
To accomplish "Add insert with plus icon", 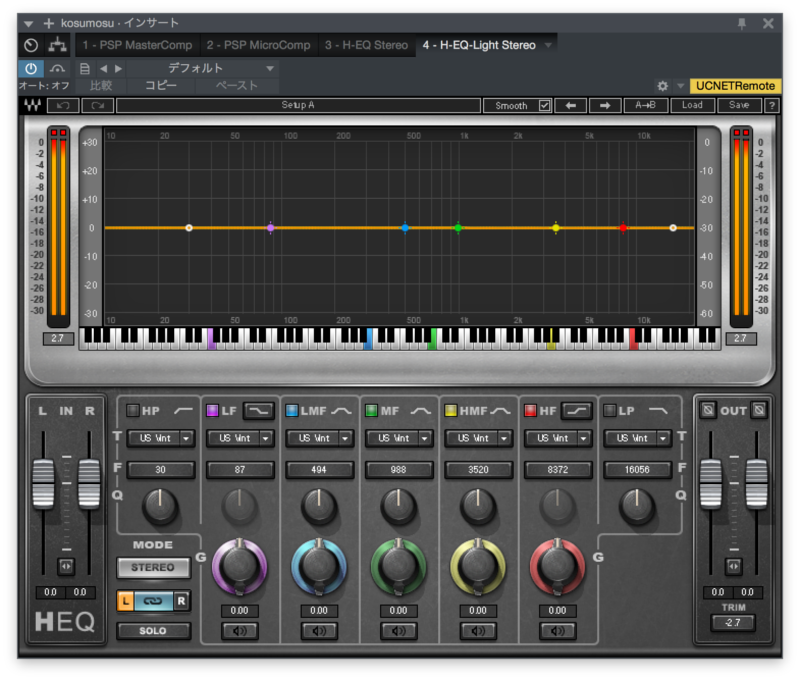I will coord(48,23).
